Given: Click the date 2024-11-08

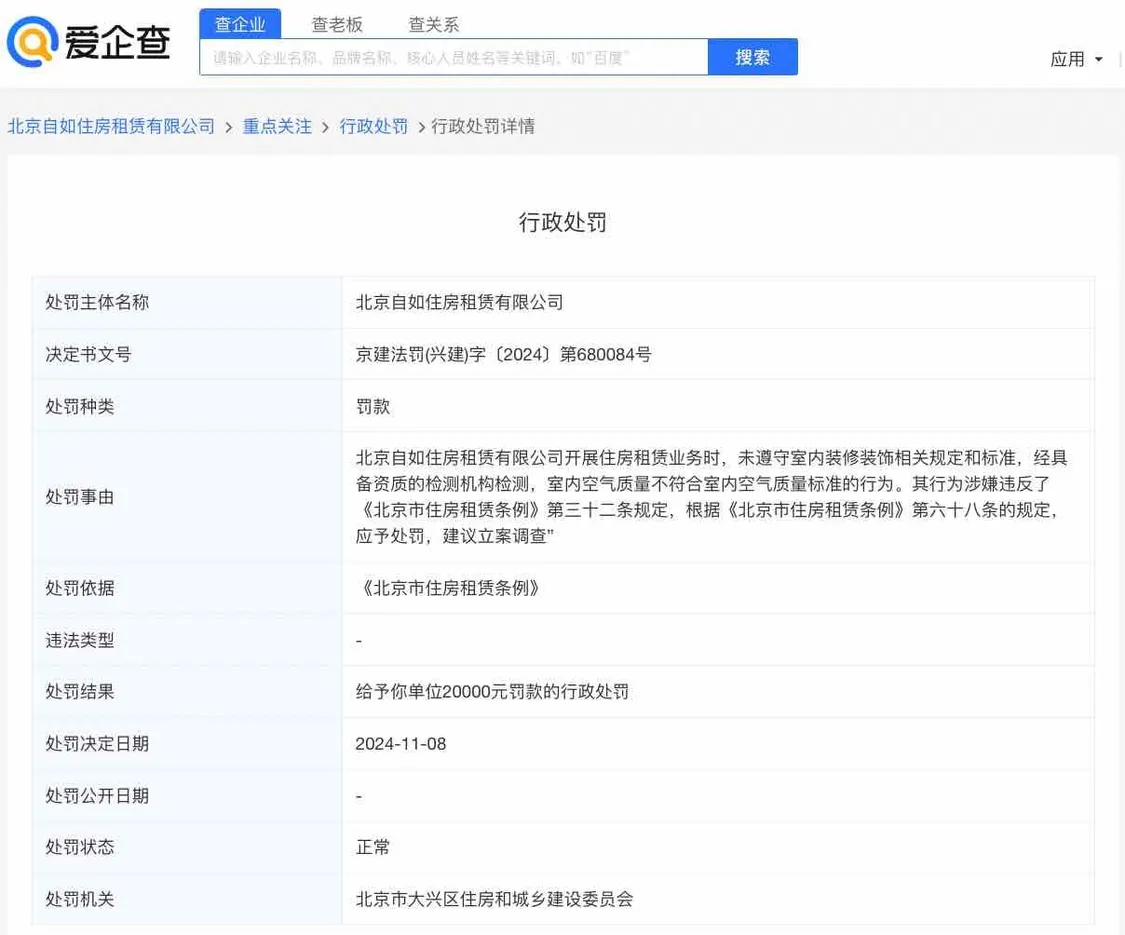Looking at the screenshot, I should (x=400, y=743).
